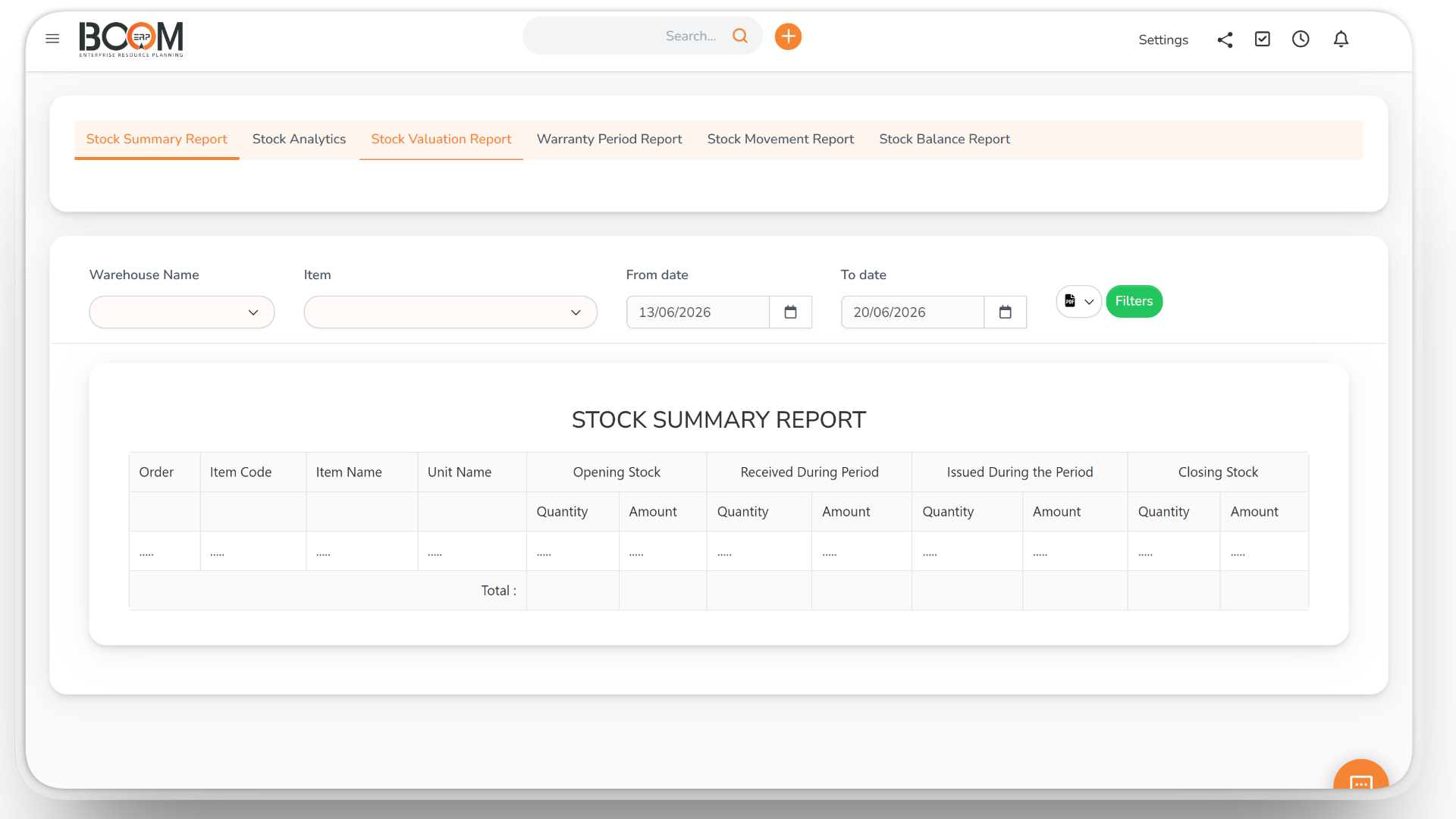Click the To date field 20/06/2026
The height and width of the screenshot is (819, 1456).
click(x=912, y=312)
